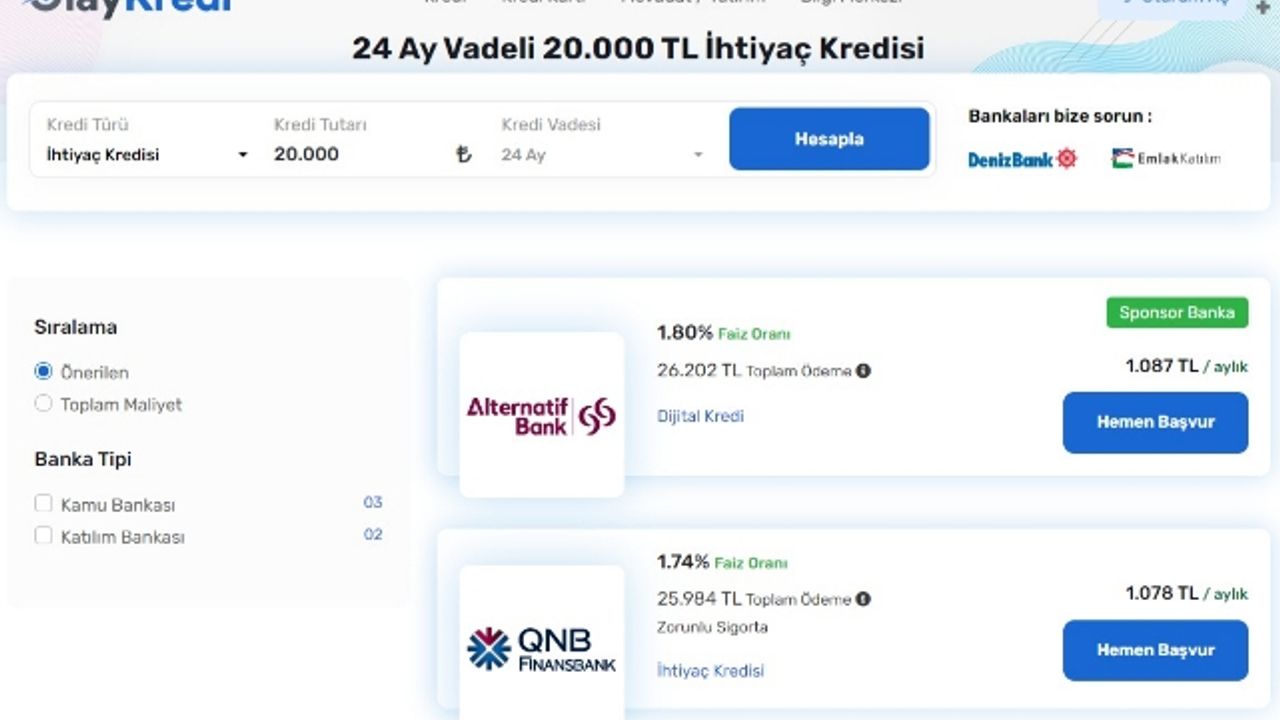Show info icon beside 25.984 TL Toplam Ödeme
Viewport: 1280px width, 720px height.
click(x=863, y=599)
